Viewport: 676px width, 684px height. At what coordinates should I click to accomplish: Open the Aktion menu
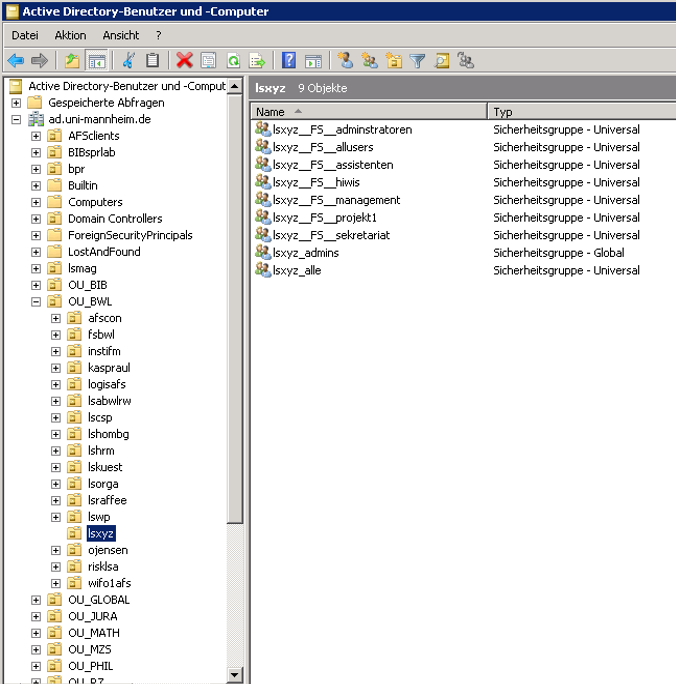(70, 35)
